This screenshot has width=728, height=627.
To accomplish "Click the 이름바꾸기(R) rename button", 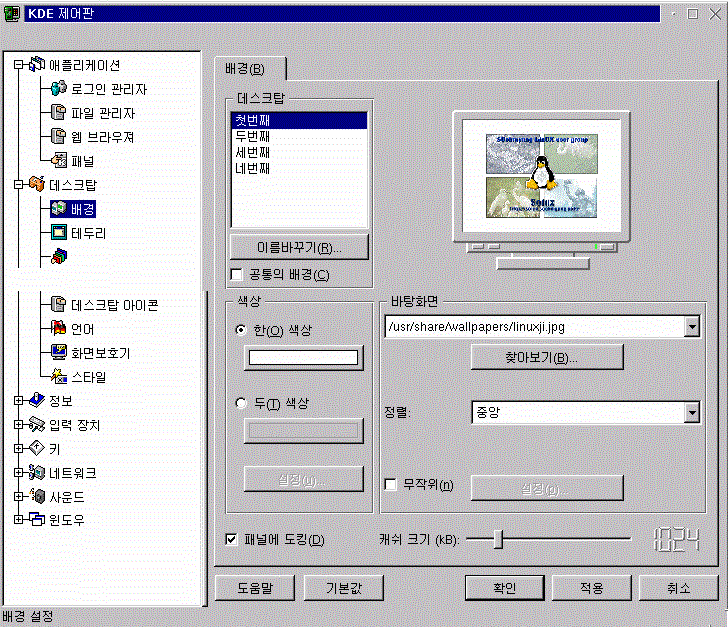I will click(299, 248).
